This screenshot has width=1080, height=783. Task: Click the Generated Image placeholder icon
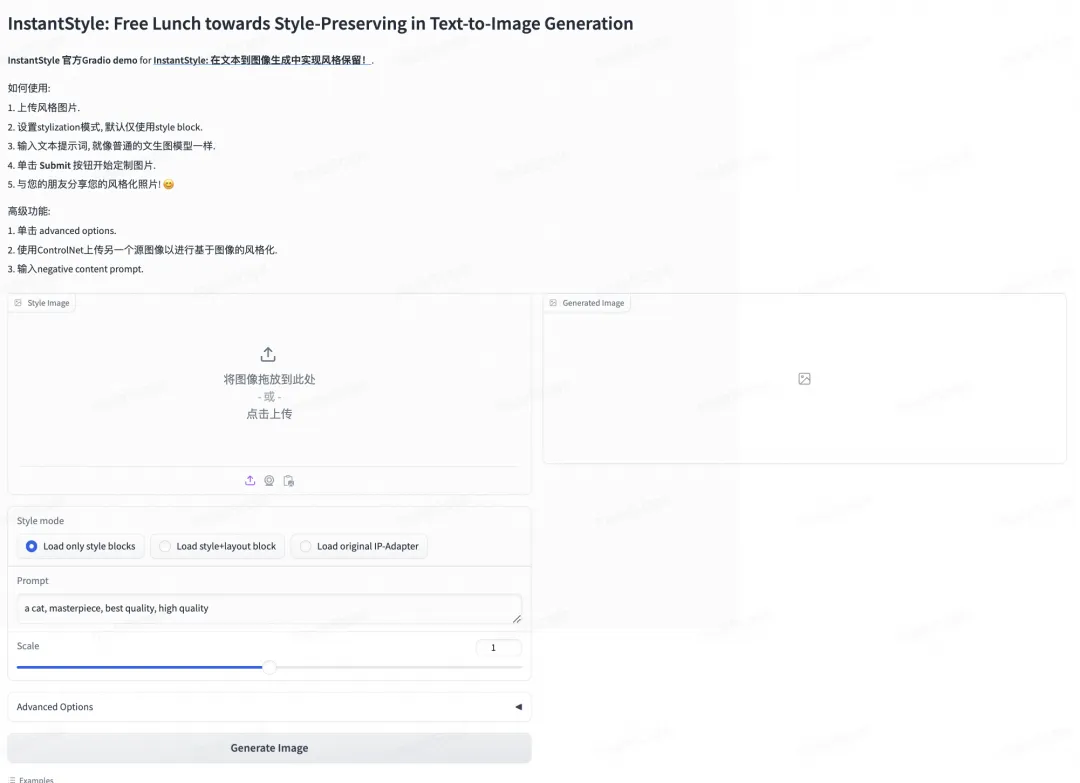pos(804,379)
